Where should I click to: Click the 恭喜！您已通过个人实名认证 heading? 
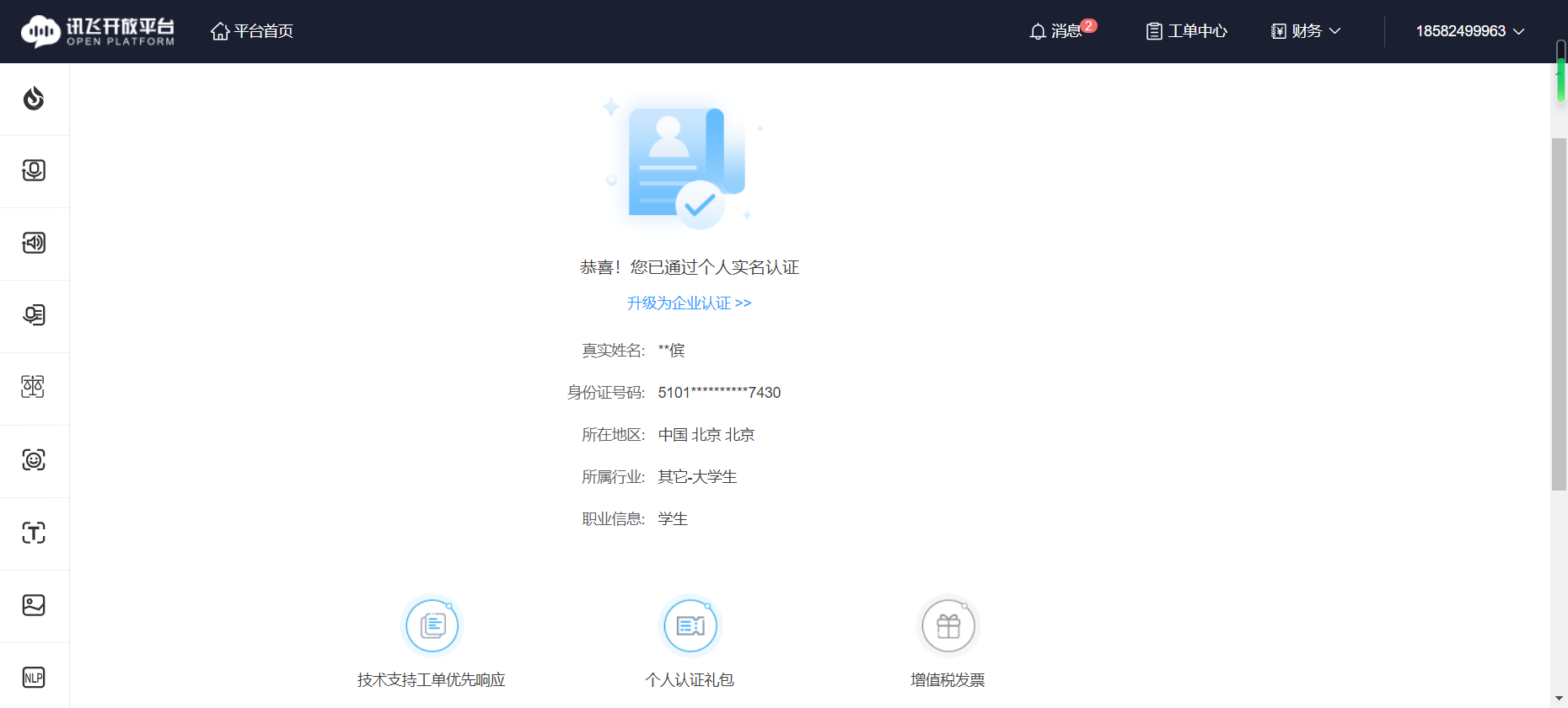click(x=690, y=267)
